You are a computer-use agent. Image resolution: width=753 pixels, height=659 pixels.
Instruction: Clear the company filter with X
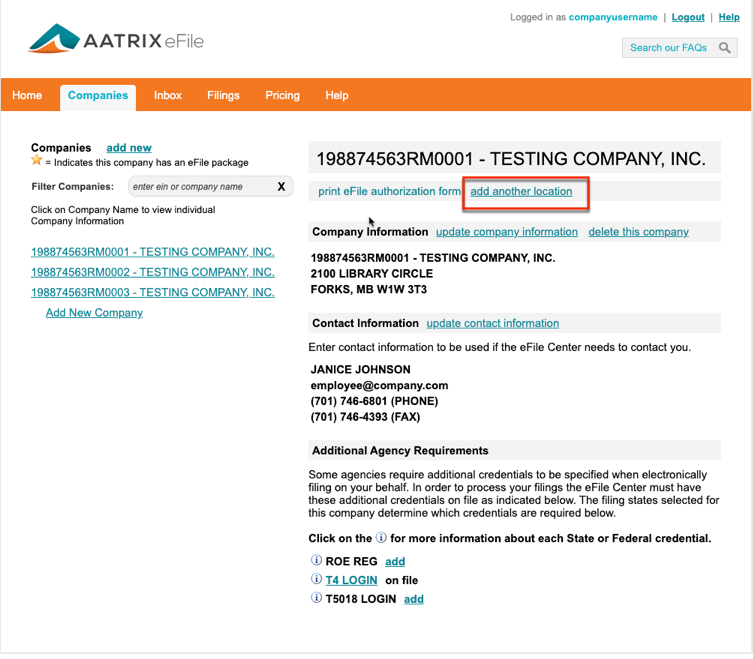click(x=281, y=186)
